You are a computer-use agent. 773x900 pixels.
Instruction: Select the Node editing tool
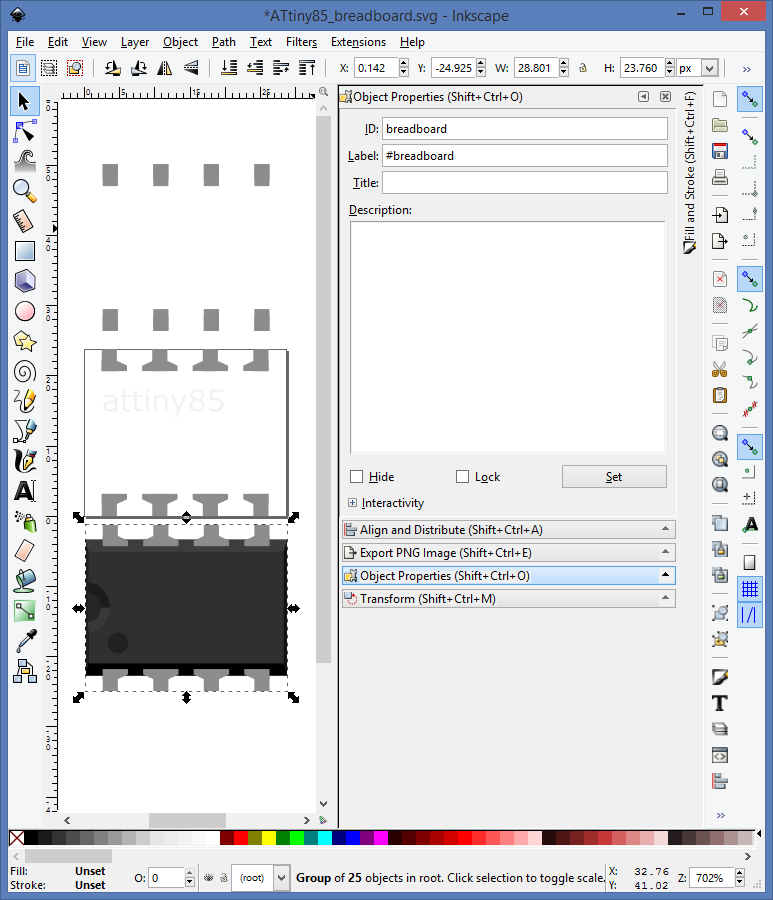pyautogui.click(x=24, y=131)
